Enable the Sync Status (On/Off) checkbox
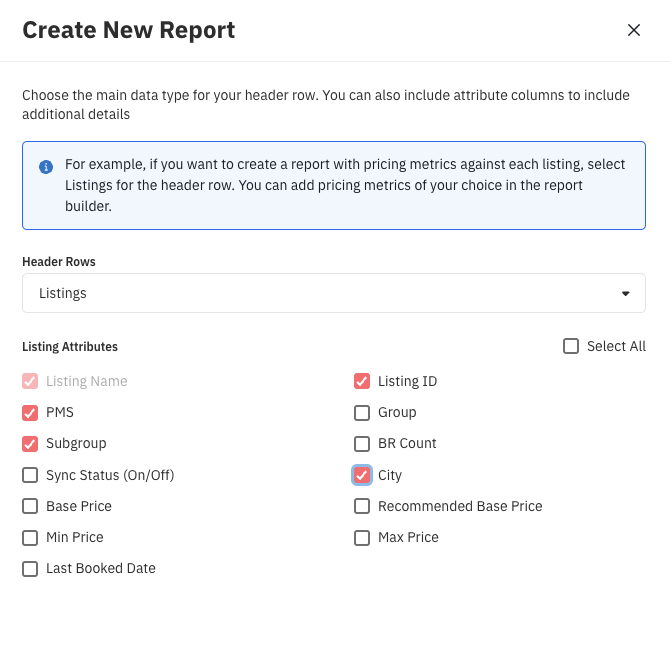 coord(30,475)
